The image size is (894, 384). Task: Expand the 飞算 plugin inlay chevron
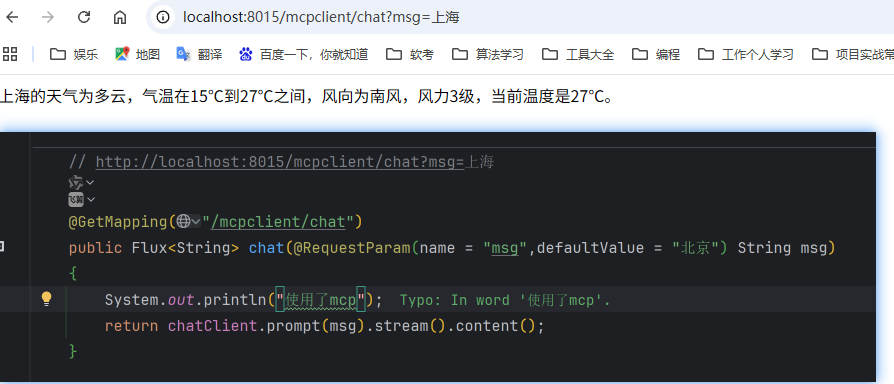(91, 199)
